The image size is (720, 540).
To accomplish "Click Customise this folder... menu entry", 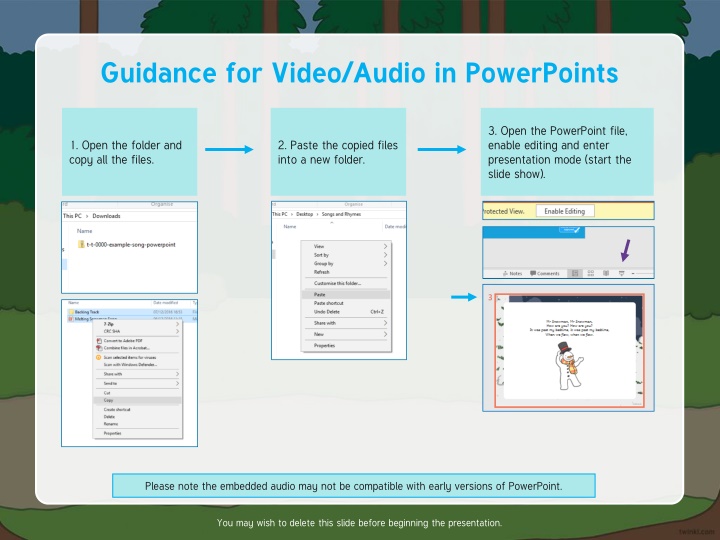I will [346, 283].
